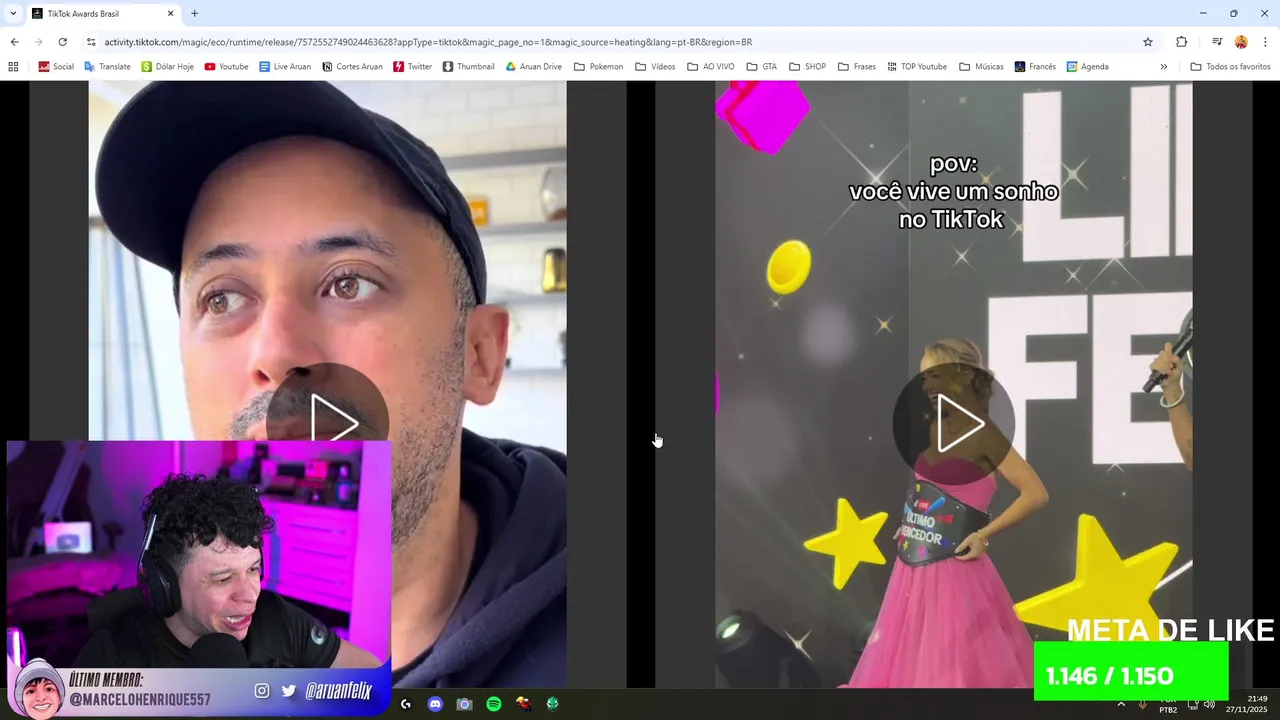Expand the Músicas bookmarks folder
This screenshot has height=720, width=1280.
click(x=980, y=67)
